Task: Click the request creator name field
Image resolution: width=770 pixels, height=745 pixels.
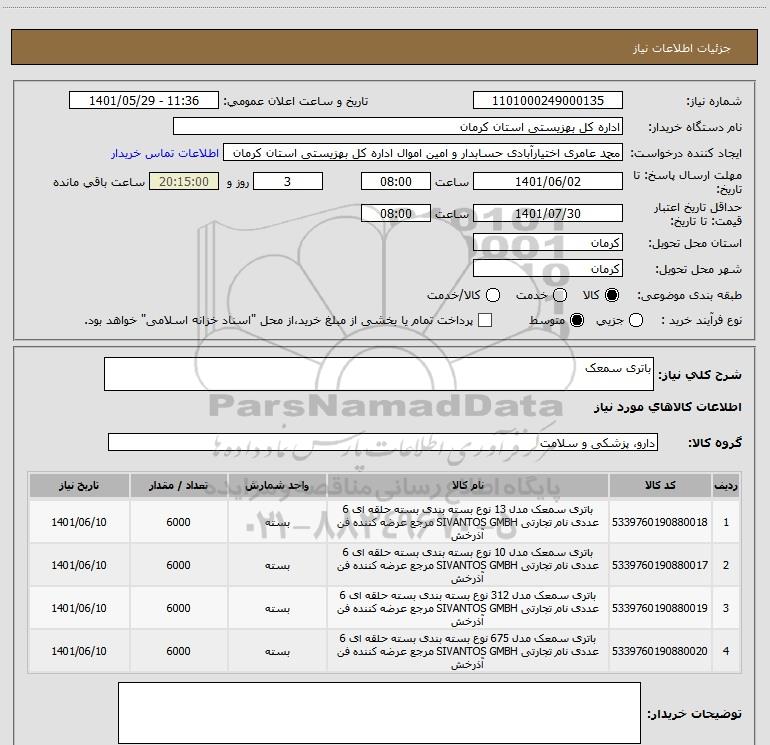Action: (423, 153)
